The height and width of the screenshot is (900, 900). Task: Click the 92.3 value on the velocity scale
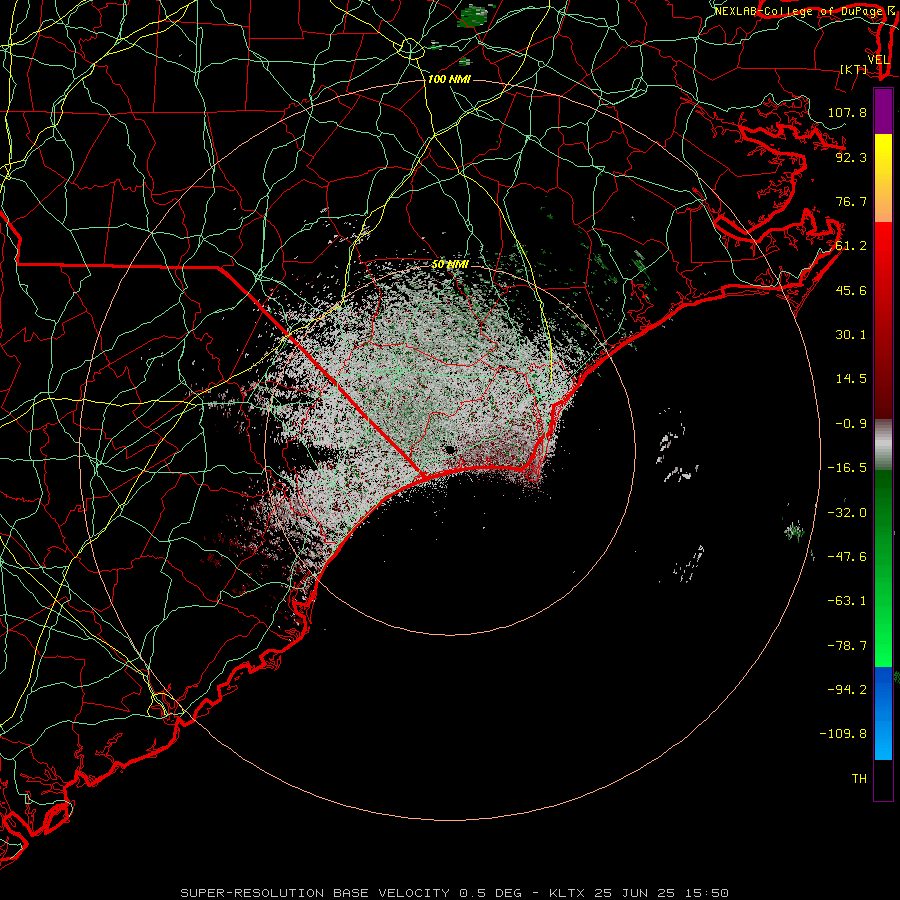coord(851,157)
